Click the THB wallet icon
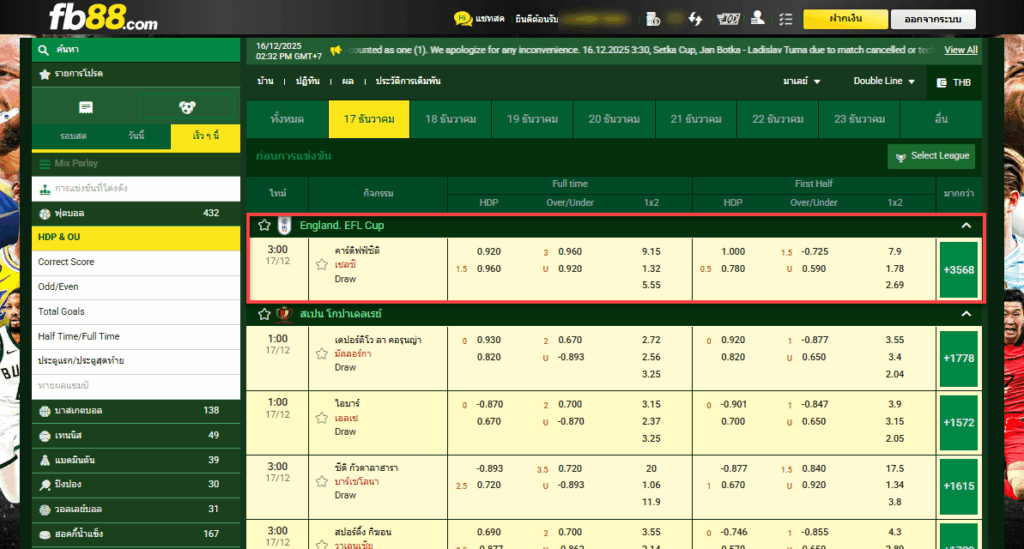This screenshot has width=1024, height=549. tap(942, 83)
